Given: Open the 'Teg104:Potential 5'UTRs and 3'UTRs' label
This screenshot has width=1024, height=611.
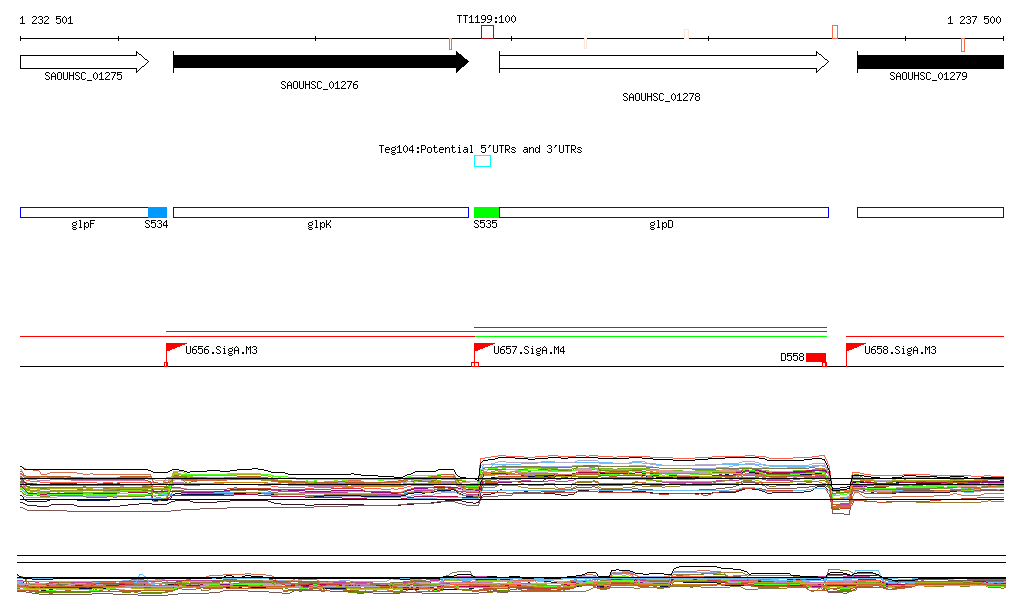Looking at the screenshot, I should point(480,149).
